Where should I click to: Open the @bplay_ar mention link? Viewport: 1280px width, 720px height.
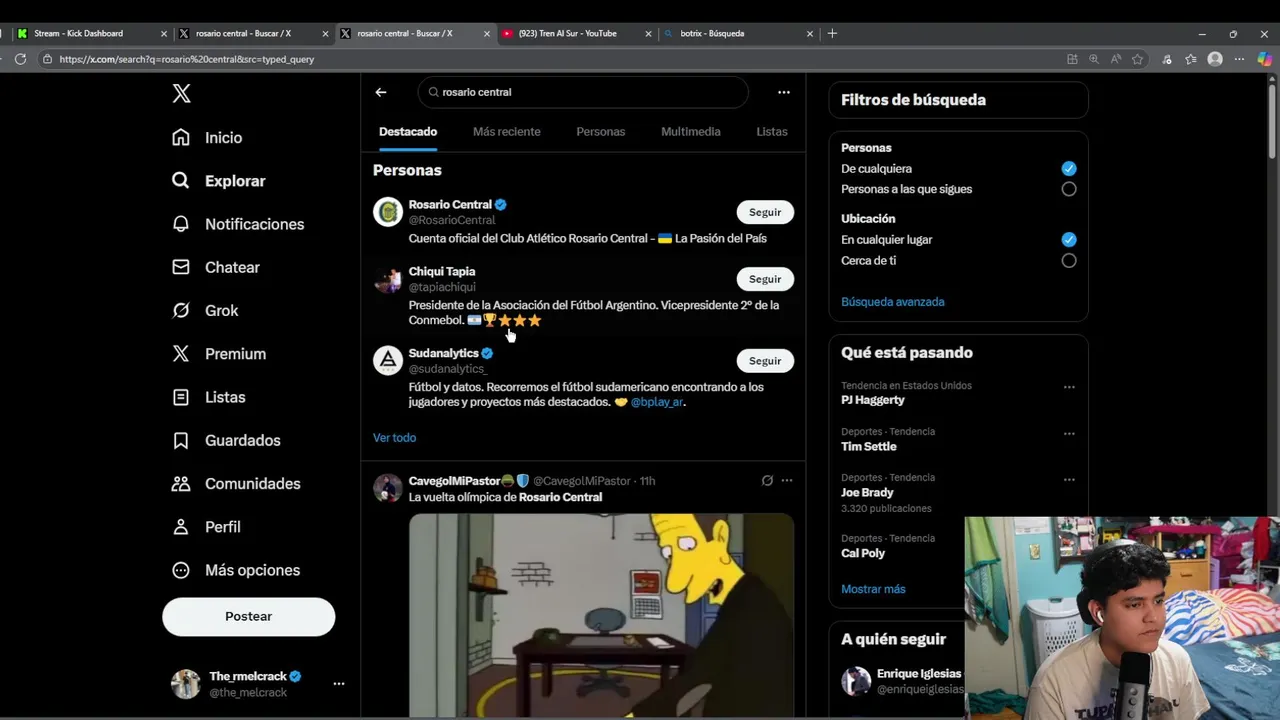[657, 402]
